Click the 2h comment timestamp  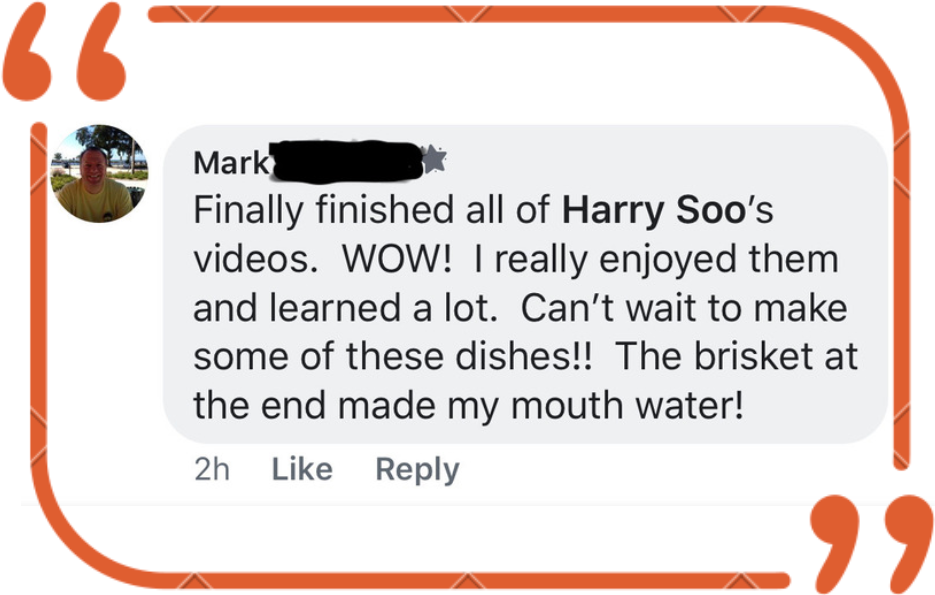(x=211, y=469)
